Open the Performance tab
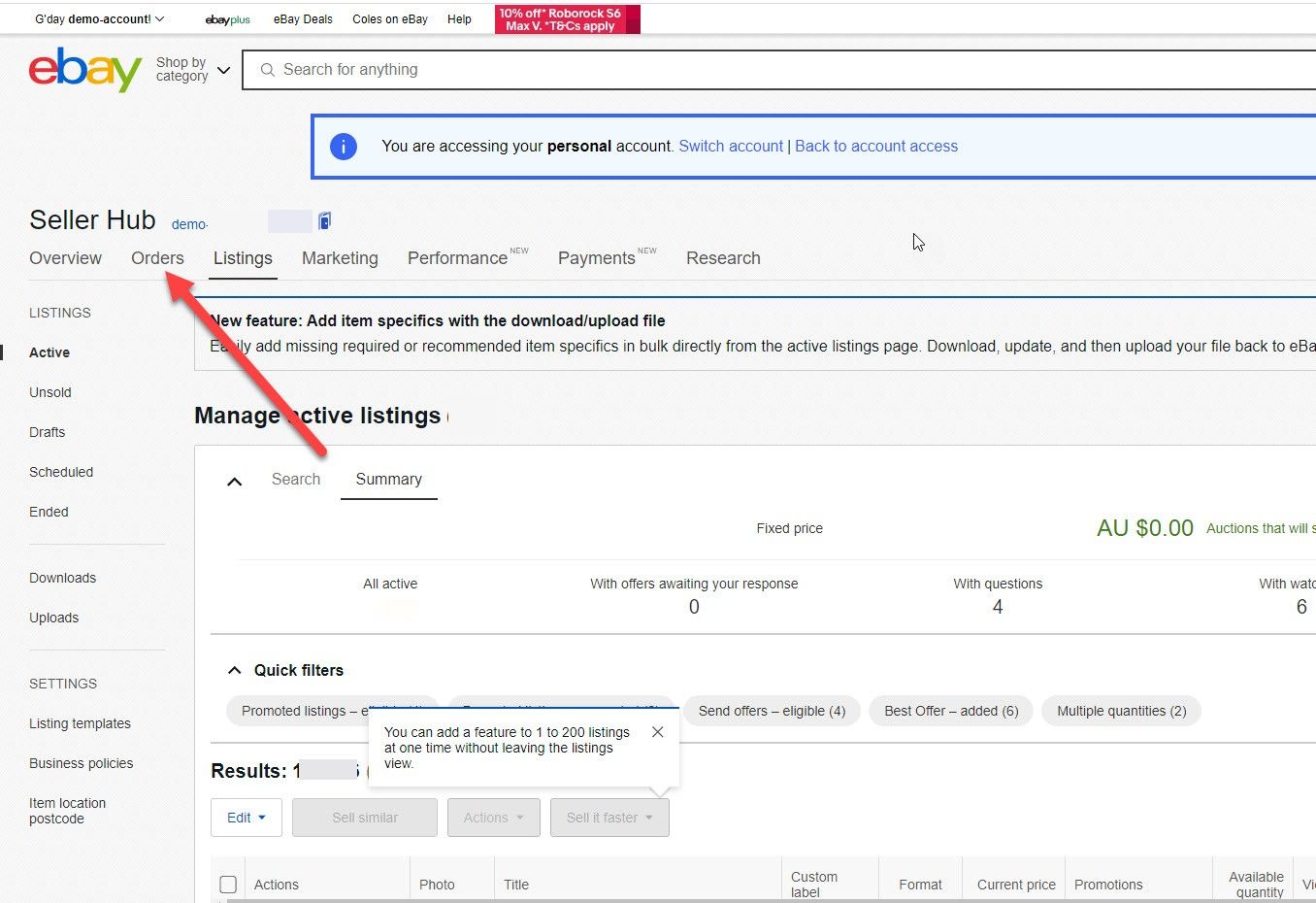 [457, 258]
